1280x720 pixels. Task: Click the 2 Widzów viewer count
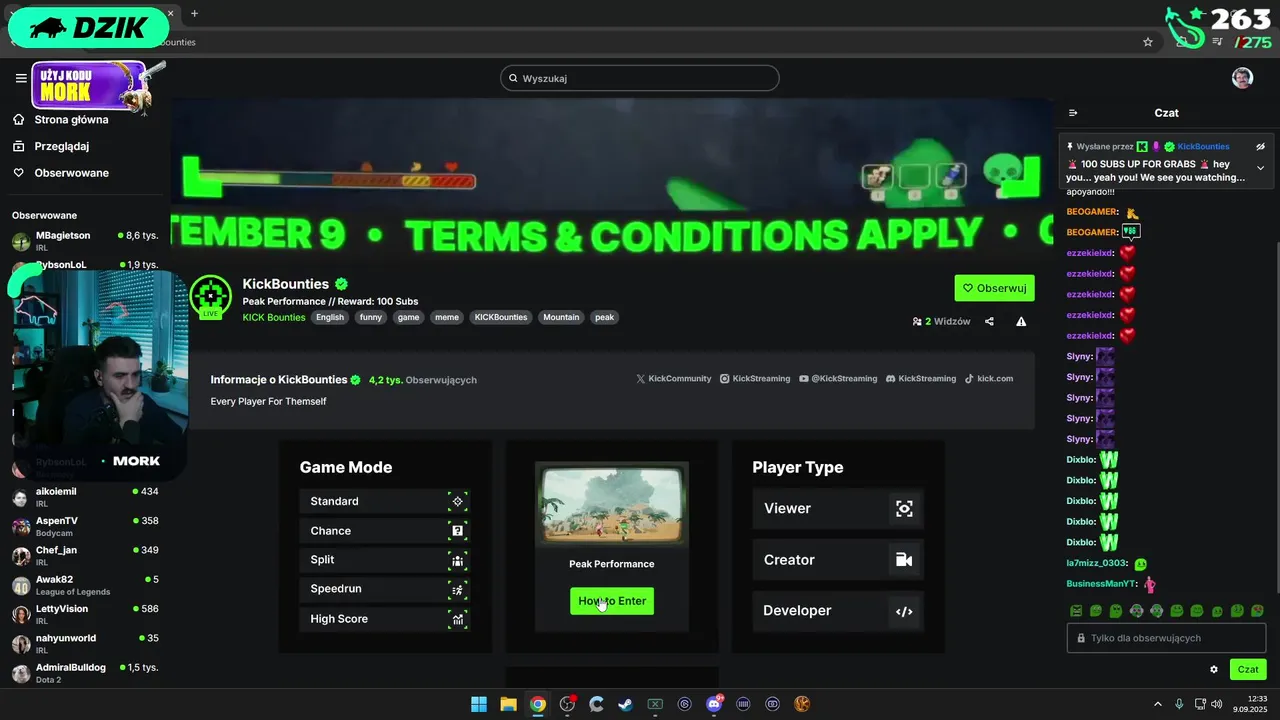tap(941, 321)
